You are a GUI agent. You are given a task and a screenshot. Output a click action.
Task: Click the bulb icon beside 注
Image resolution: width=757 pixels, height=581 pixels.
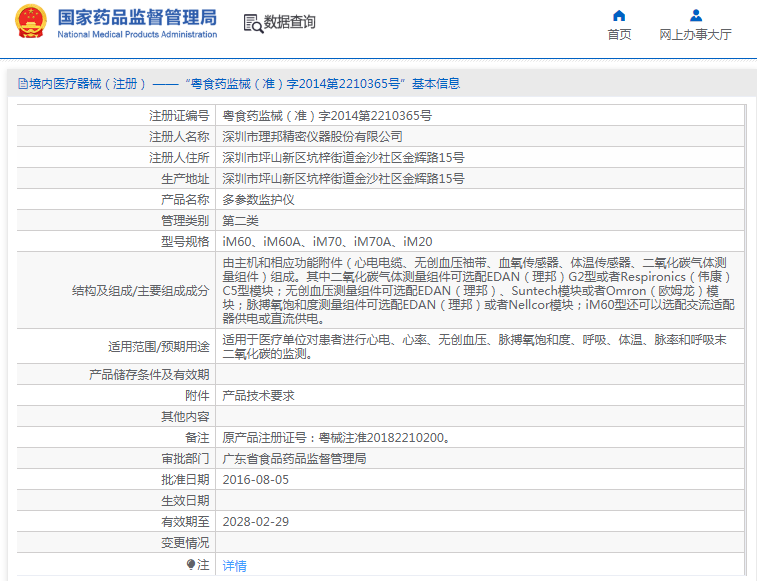pyautogui.click(x=191, y=565)
